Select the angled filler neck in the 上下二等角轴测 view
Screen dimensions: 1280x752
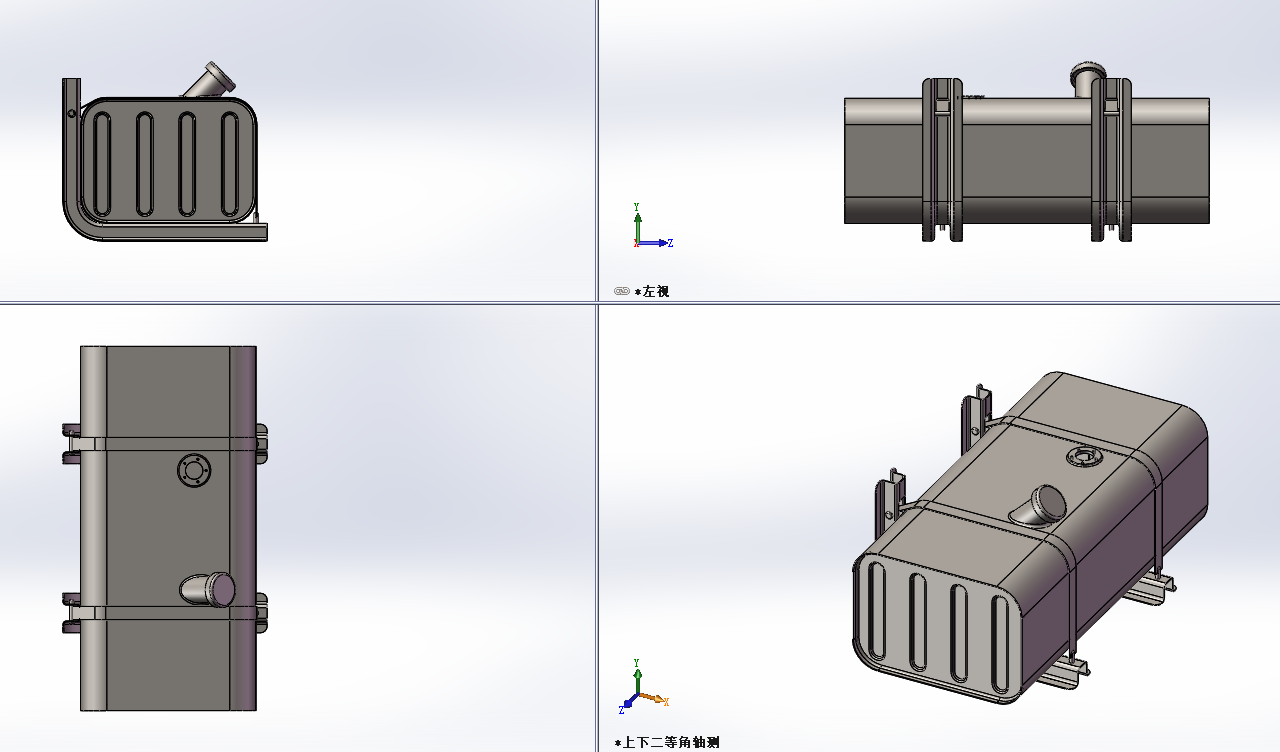1038,504
